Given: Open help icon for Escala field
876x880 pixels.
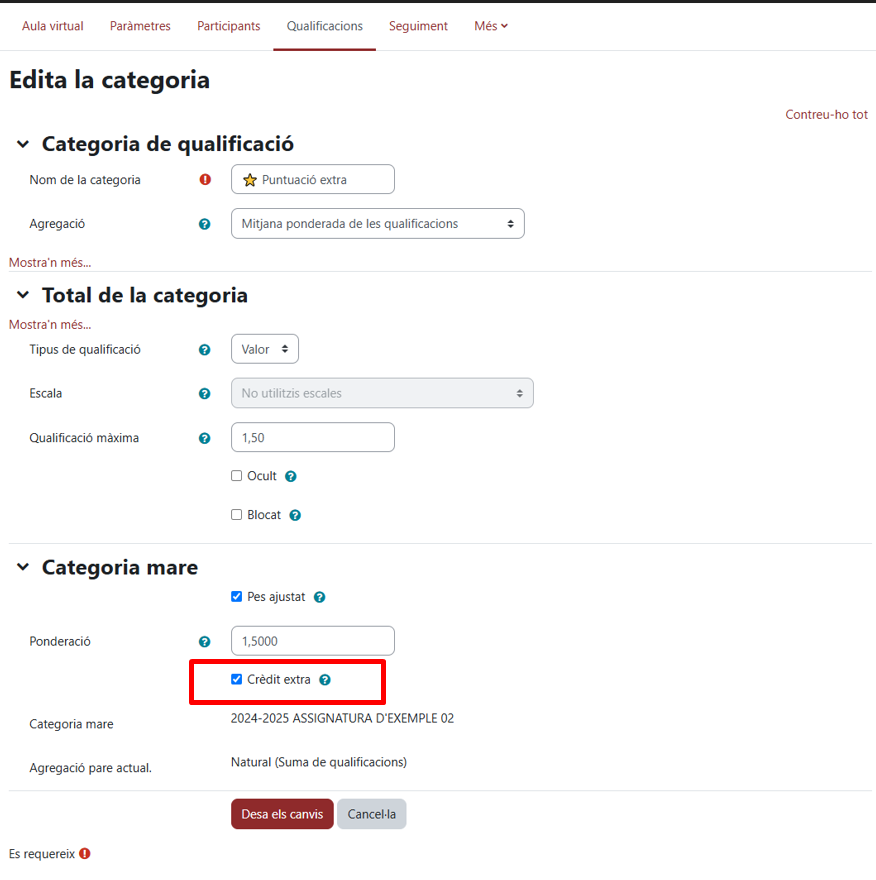Looking at the screenshot, I should (205, 394).
